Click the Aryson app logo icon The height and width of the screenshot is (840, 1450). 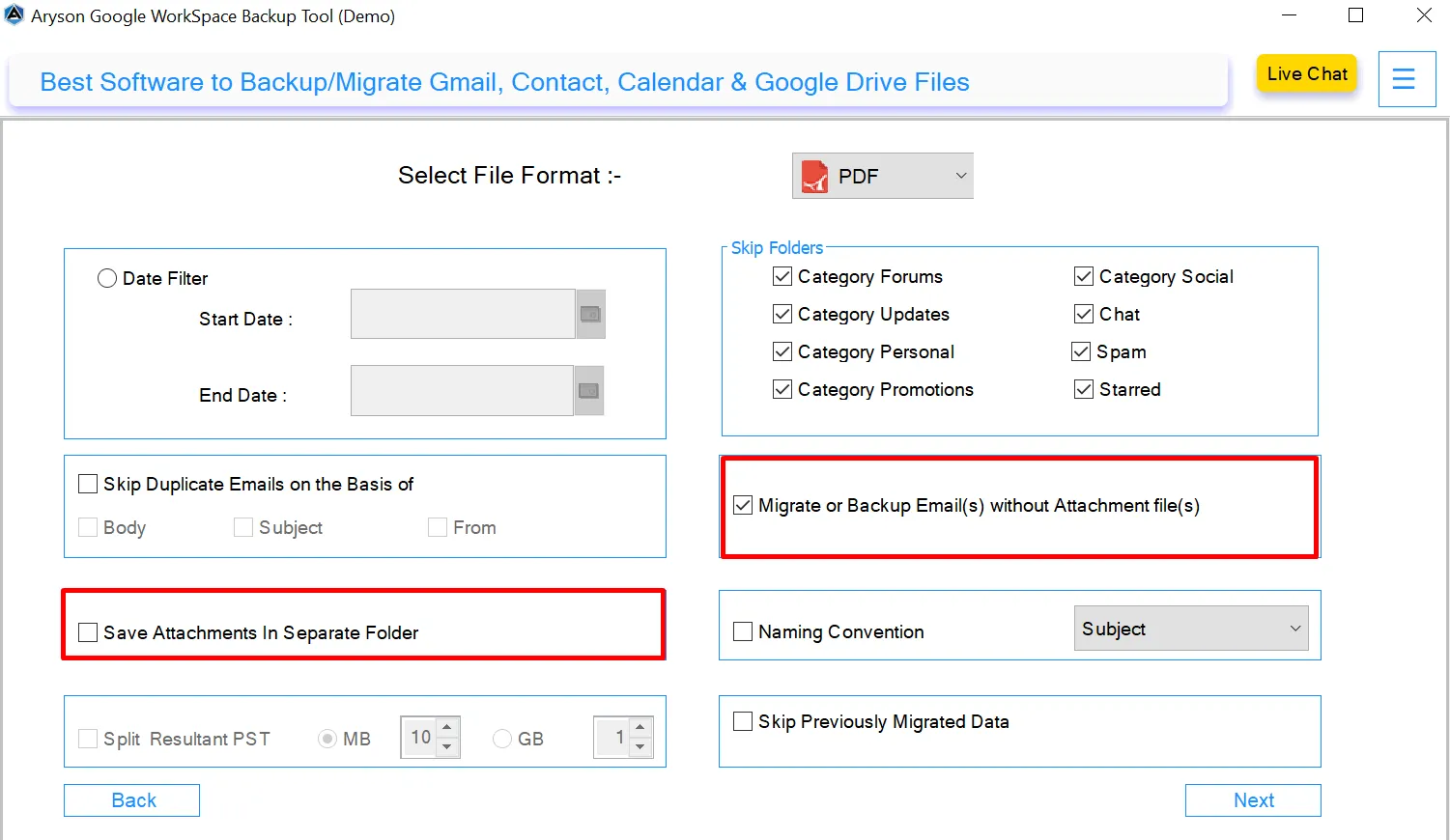click(x=14, y=15)
